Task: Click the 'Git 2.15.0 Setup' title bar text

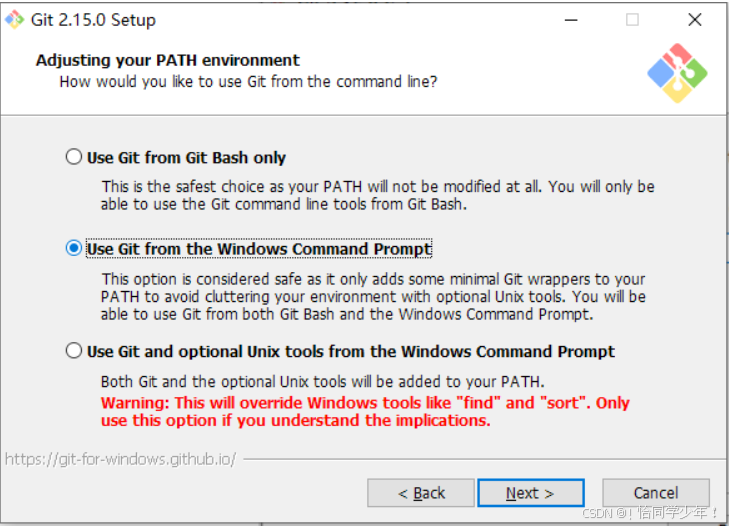Action: click(93, 20)
